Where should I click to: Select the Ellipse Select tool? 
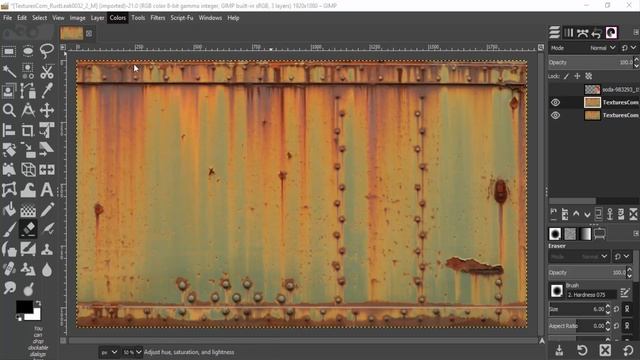(x=28, y=51)
